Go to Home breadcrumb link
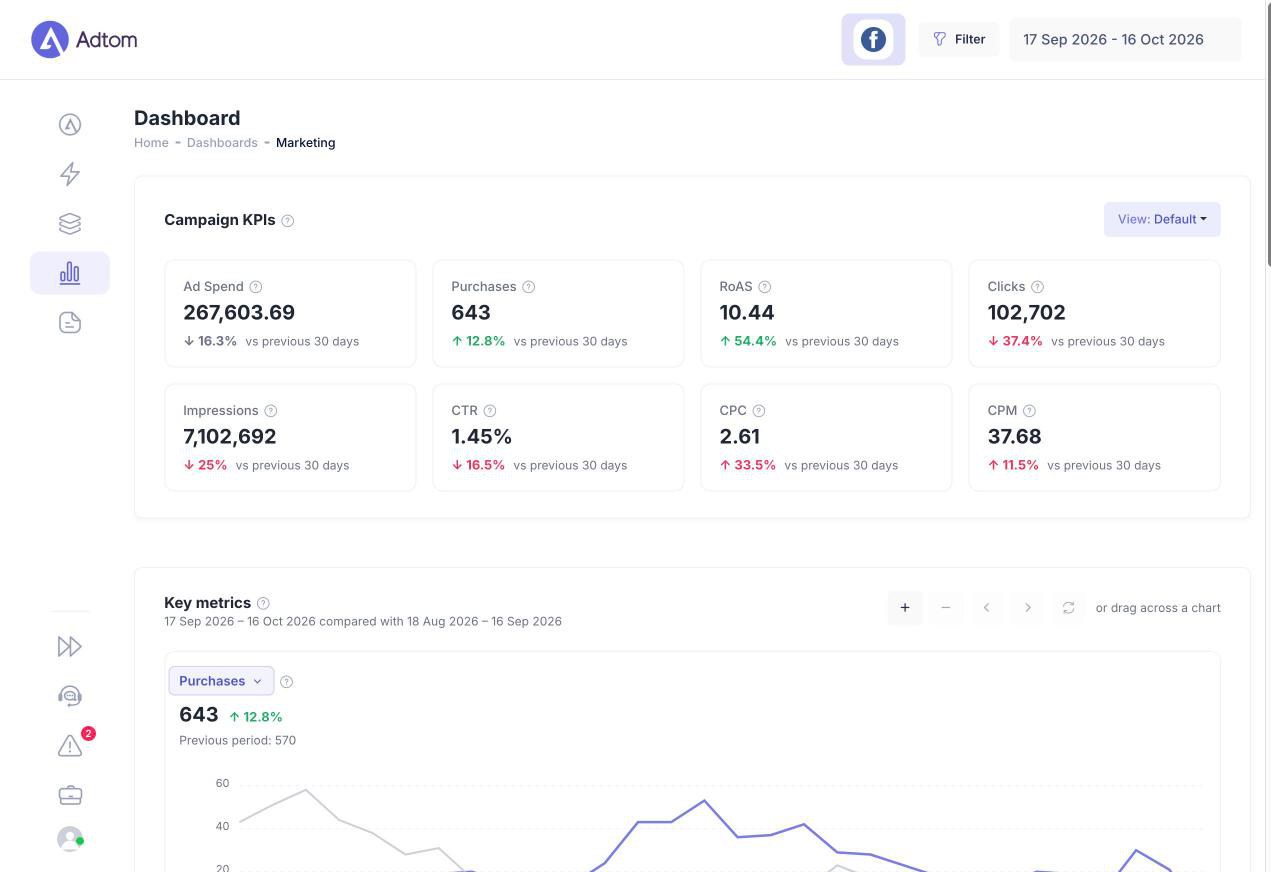This screenshot has width=1271, height=872. coord(151,143)
